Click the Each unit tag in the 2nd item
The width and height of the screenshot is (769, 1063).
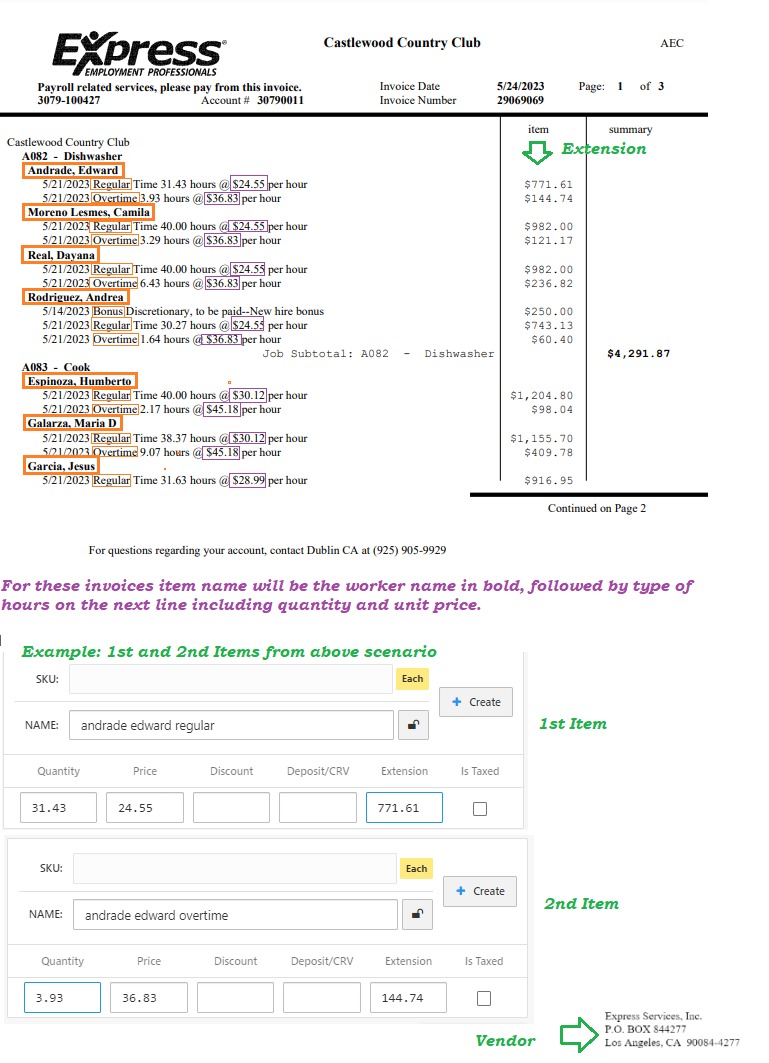pyautogui.click(x=416, y=868)
